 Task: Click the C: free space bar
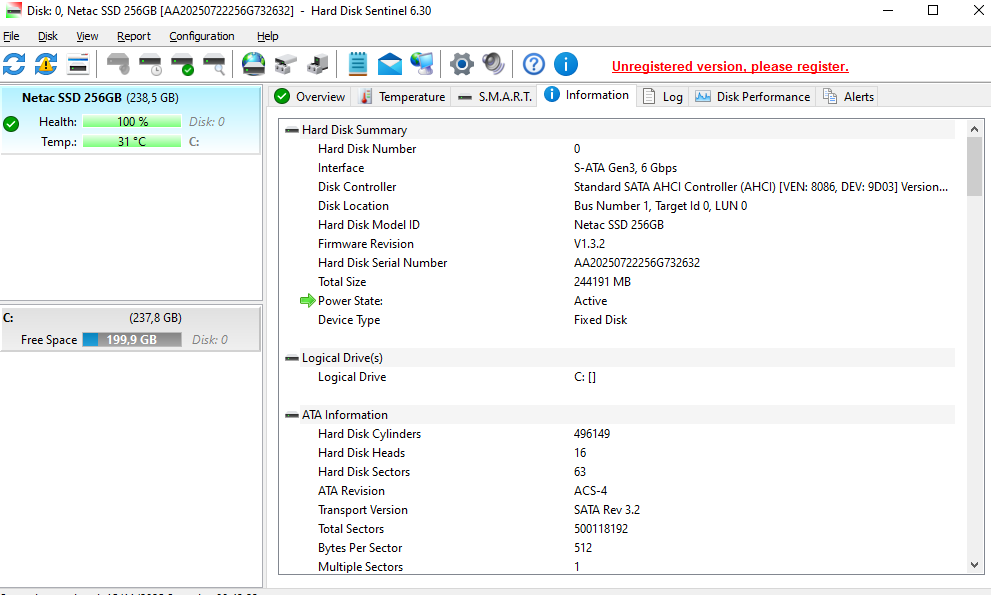point(131,340)
